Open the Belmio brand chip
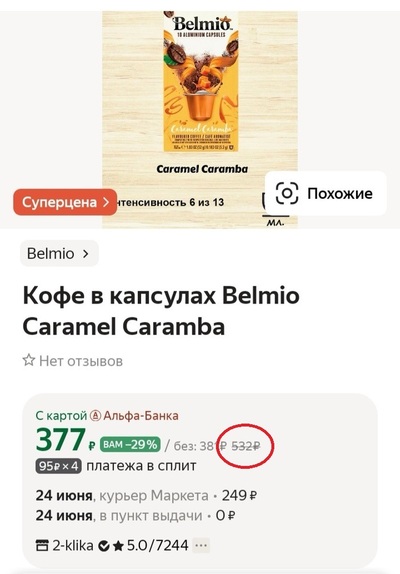The image size is (400, 574). click(x=59, y=253)
